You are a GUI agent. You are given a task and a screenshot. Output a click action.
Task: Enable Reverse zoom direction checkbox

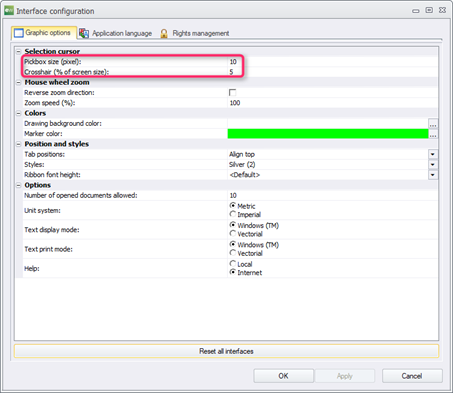click(x=233, y=93)
